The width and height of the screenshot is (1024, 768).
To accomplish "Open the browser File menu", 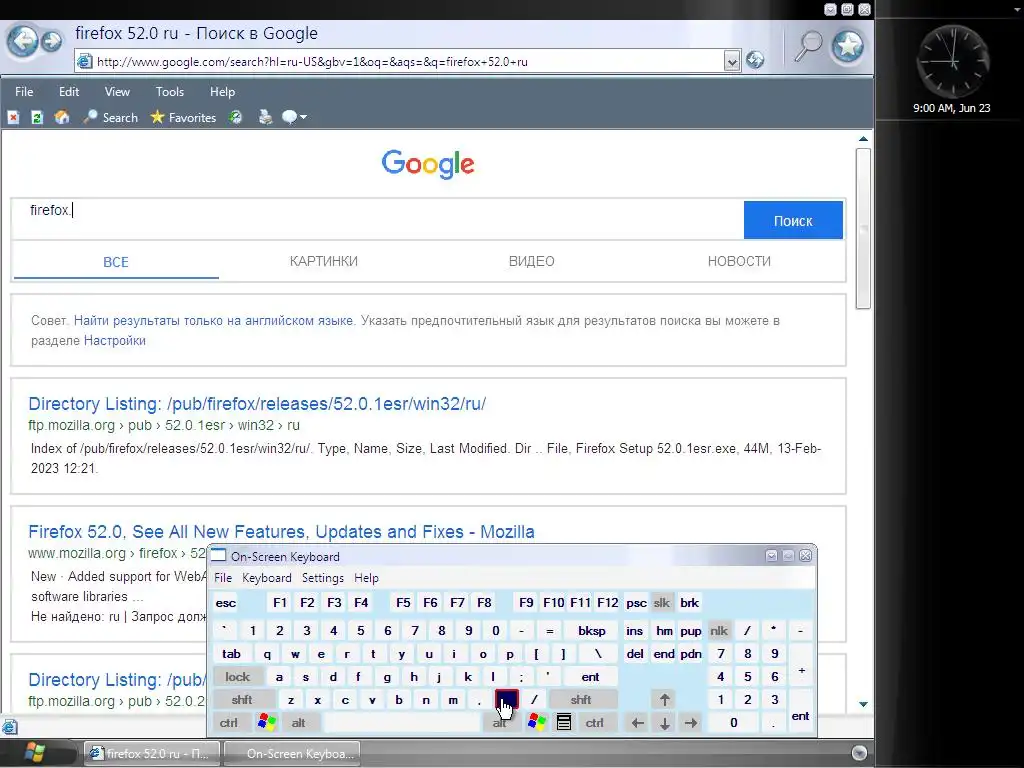I will (24, 91).
